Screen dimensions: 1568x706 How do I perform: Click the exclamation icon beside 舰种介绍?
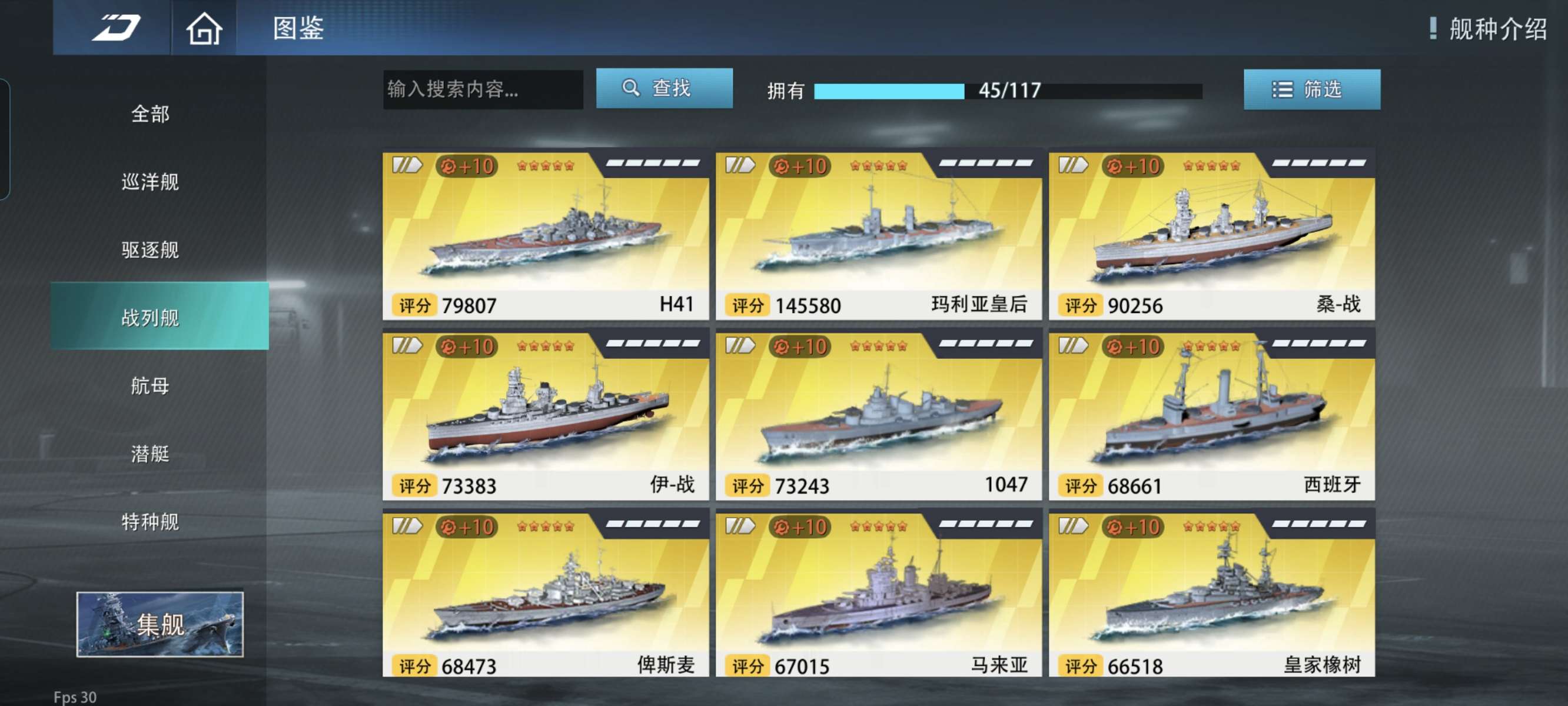(1433, 28)
